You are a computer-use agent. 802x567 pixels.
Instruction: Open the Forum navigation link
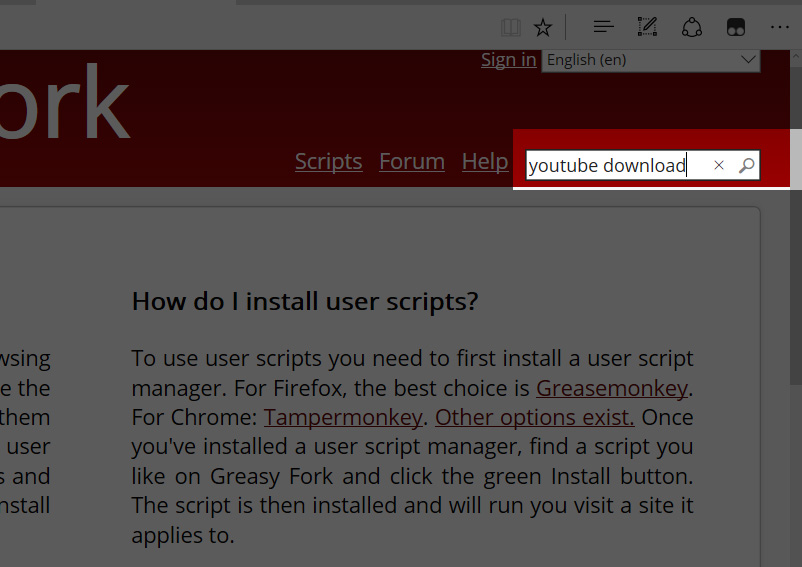tap(412, 162)
